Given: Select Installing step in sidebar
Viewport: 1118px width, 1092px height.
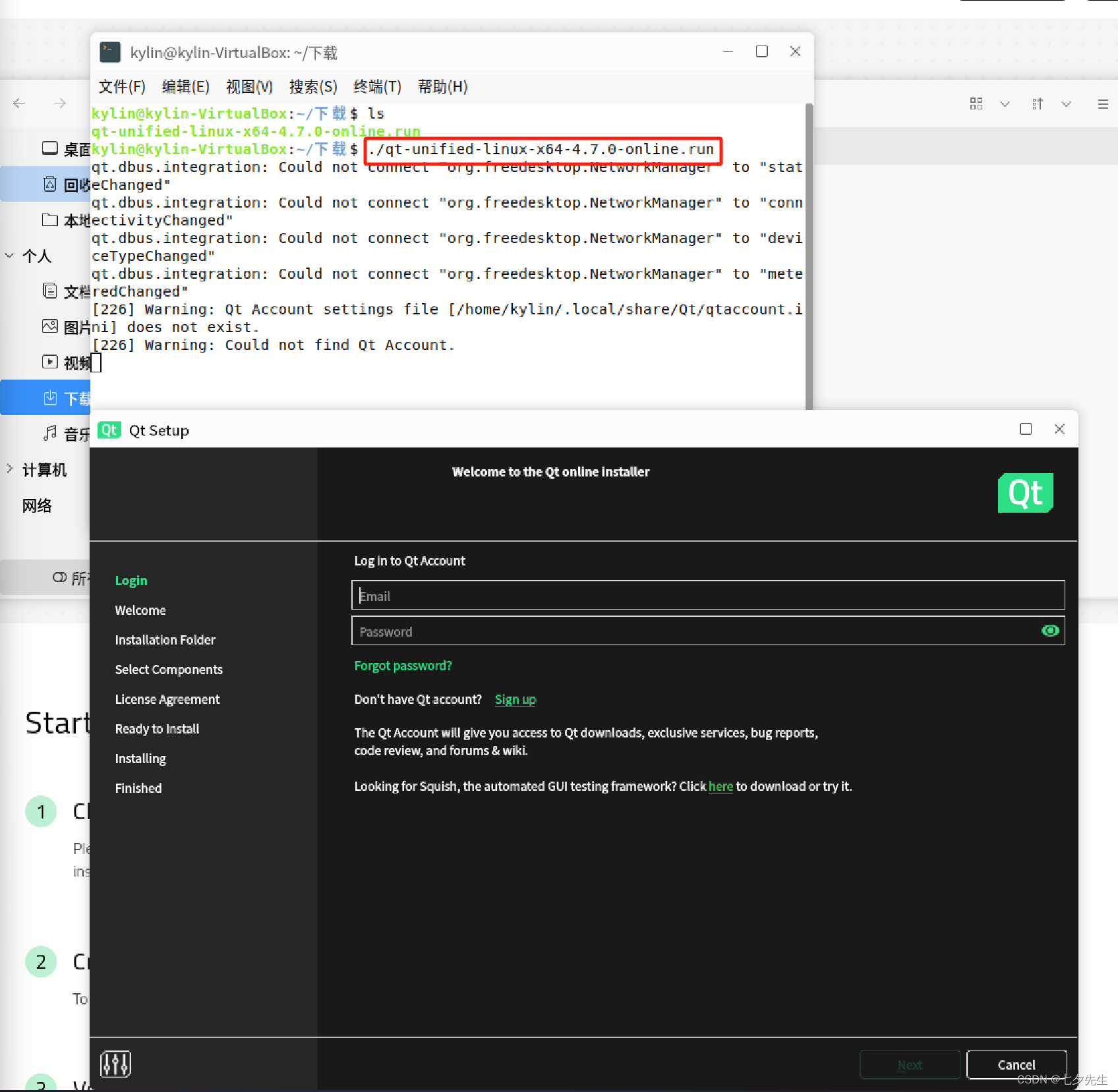Looking at the screenshot, I should coord(140,759).
